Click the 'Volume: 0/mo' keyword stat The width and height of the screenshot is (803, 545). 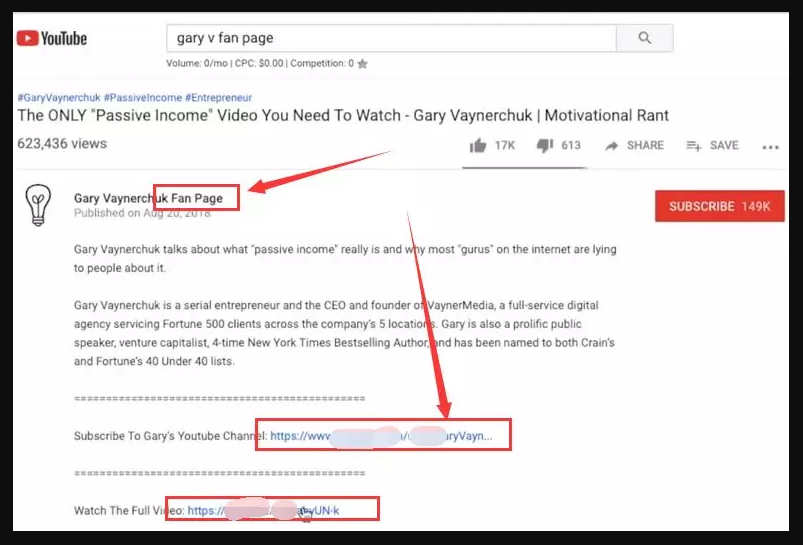pos(197,64)
